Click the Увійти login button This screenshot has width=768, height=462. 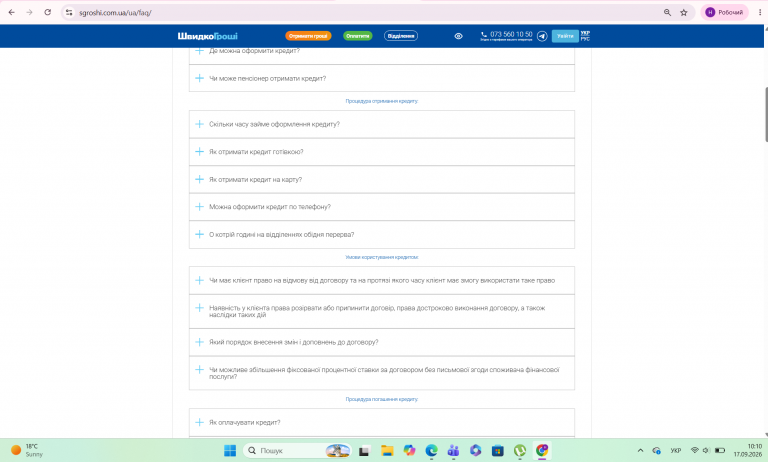click(565, 36)
